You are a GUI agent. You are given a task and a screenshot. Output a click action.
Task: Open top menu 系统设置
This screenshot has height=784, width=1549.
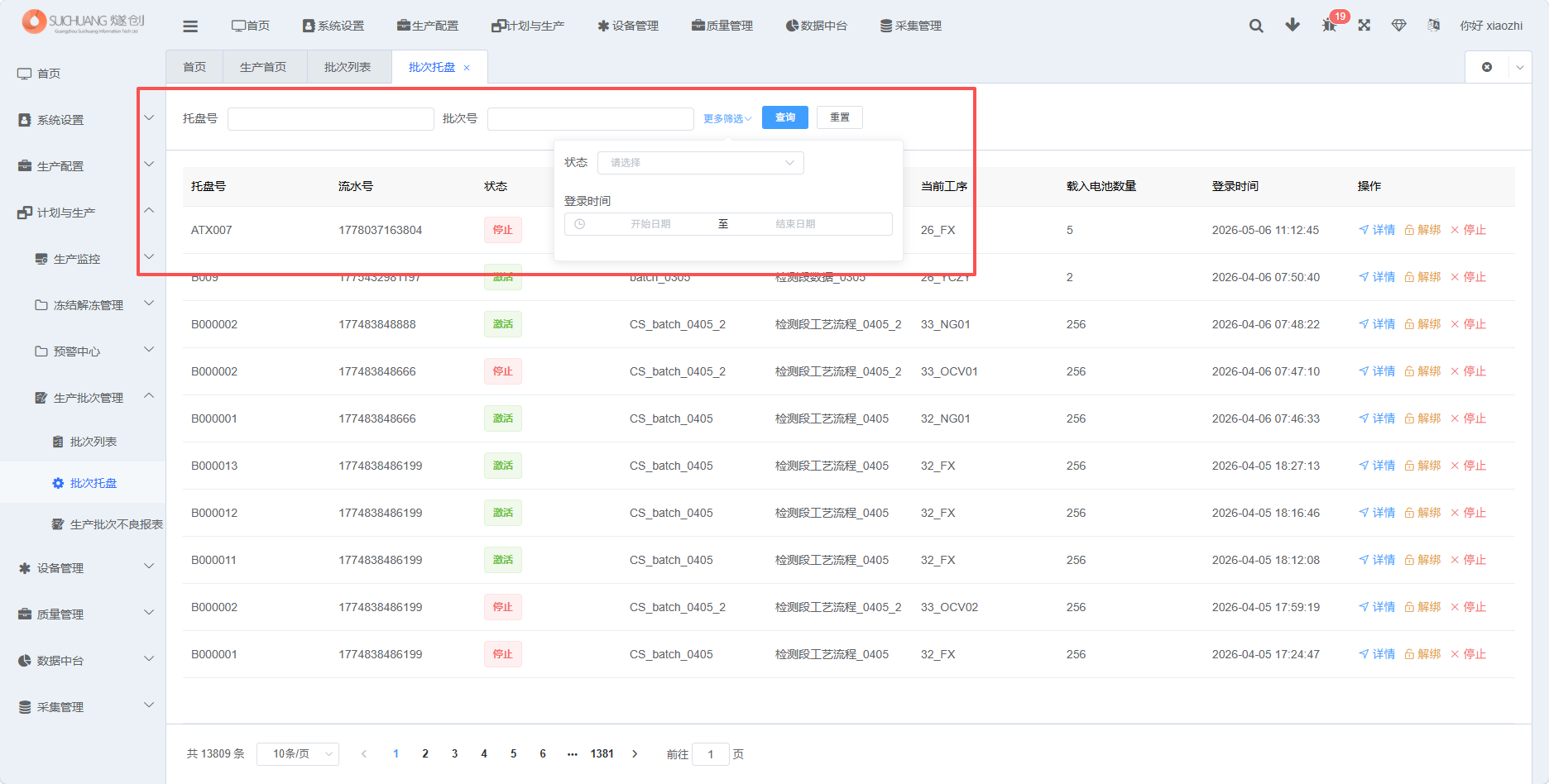[333, 26]
